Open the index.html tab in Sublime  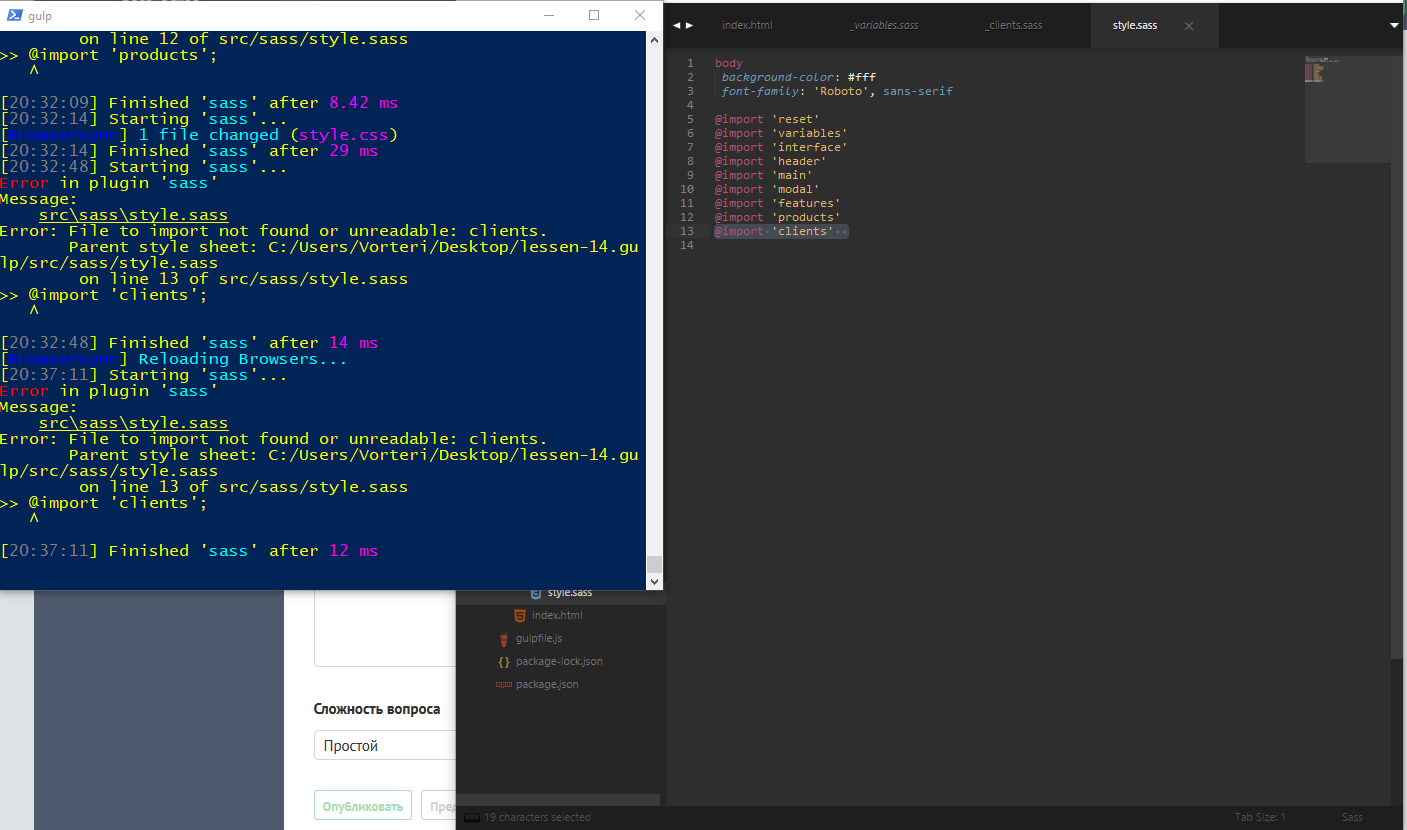pos(747,25)
